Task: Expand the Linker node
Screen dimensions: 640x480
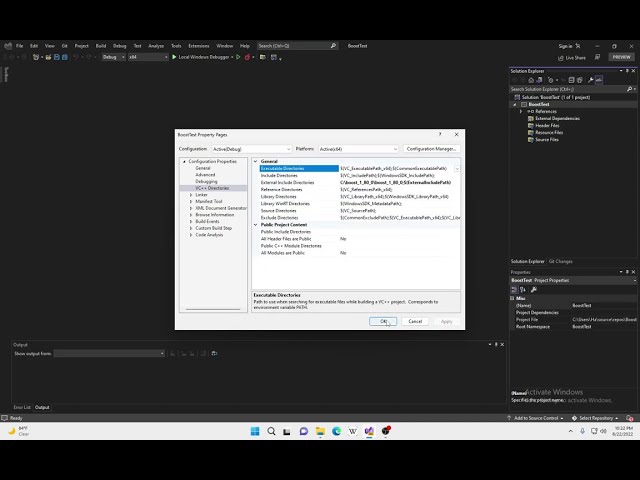Action: pyautogui.click(x=191, y=195)
